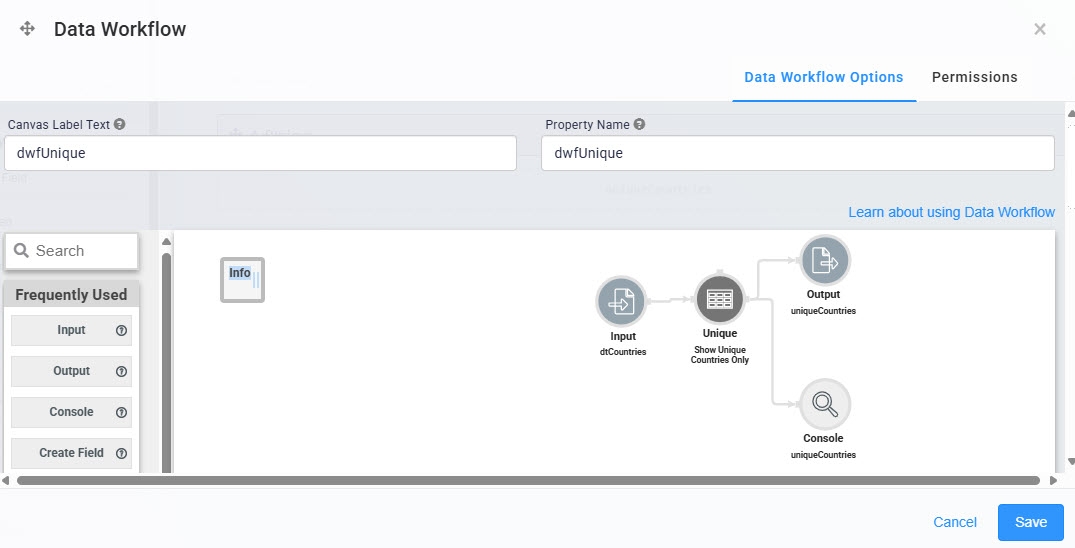Click the Output node icon in the canvas

click(825, 260)
